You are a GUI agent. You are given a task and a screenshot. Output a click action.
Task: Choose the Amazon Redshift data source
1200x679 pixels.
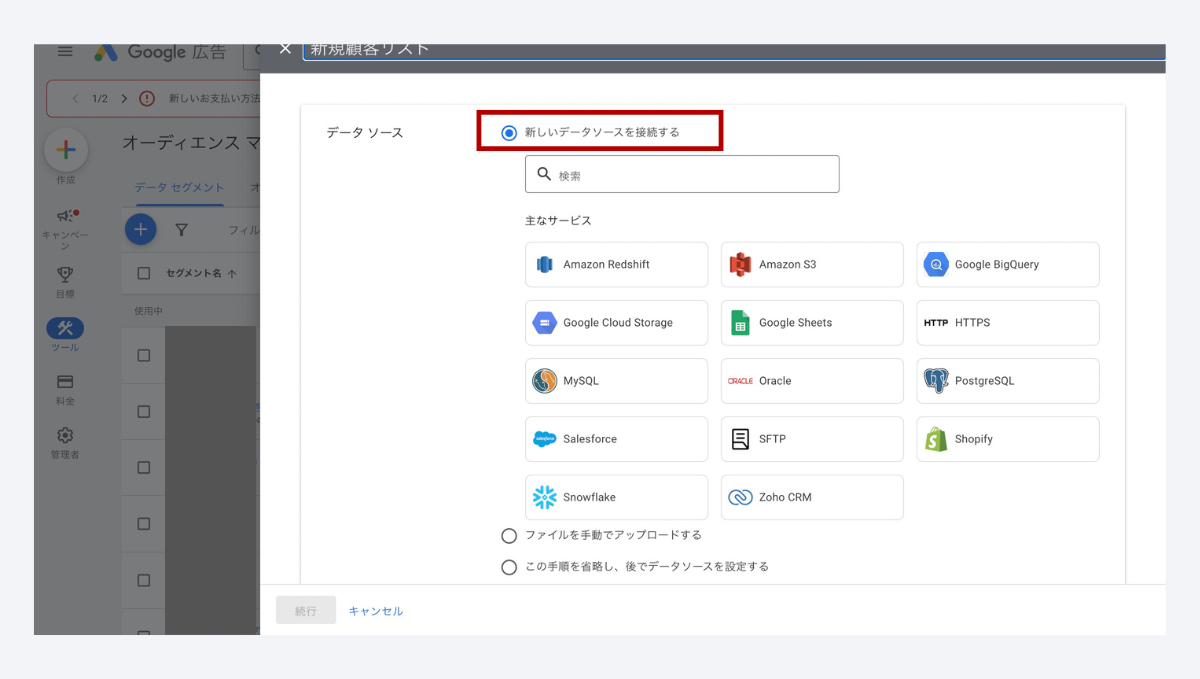pyautogui.click(x=616, y=265)
